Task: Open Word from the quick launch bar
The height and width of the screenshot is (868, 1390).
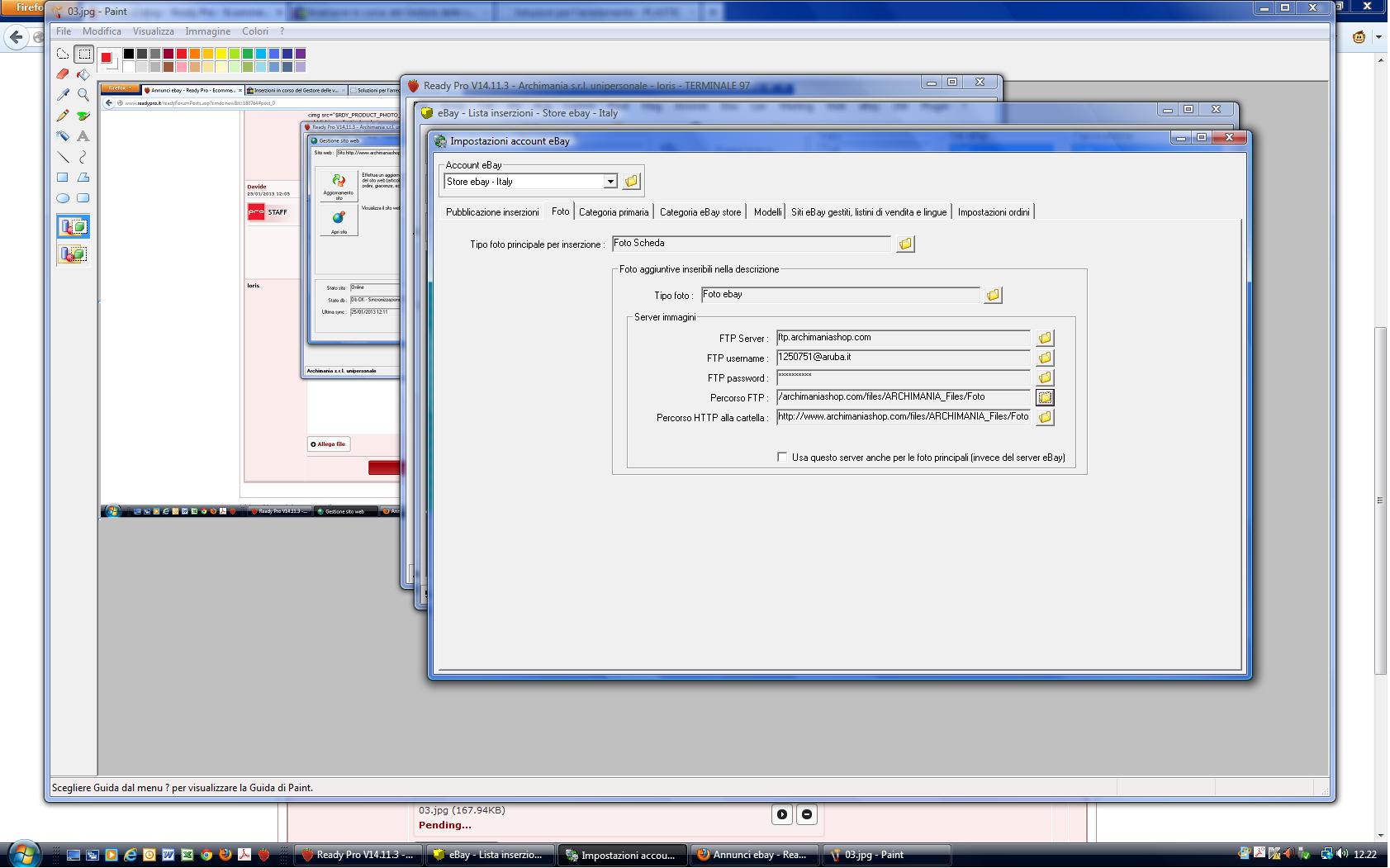Action: (168, 855)
